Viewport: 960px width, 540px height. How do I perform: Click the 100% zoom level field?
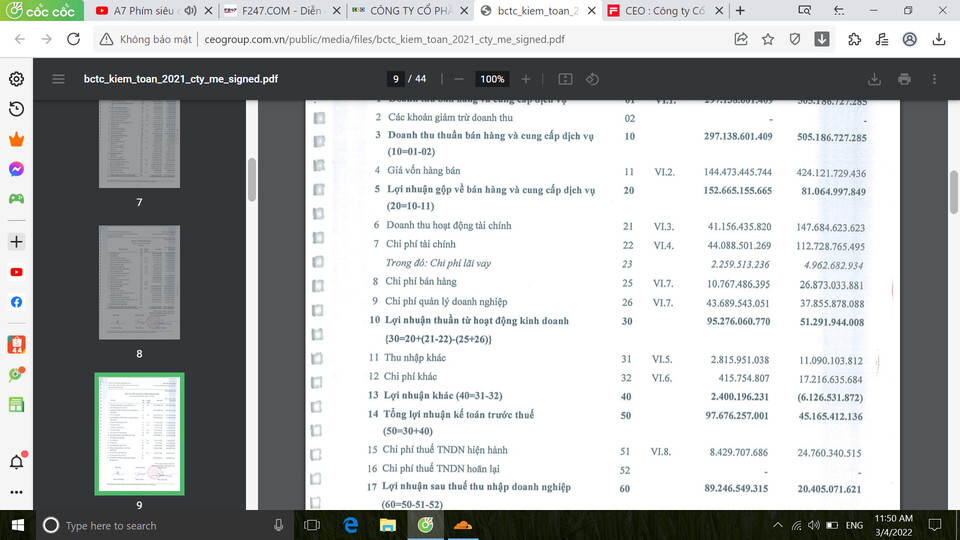click(492, 79)
